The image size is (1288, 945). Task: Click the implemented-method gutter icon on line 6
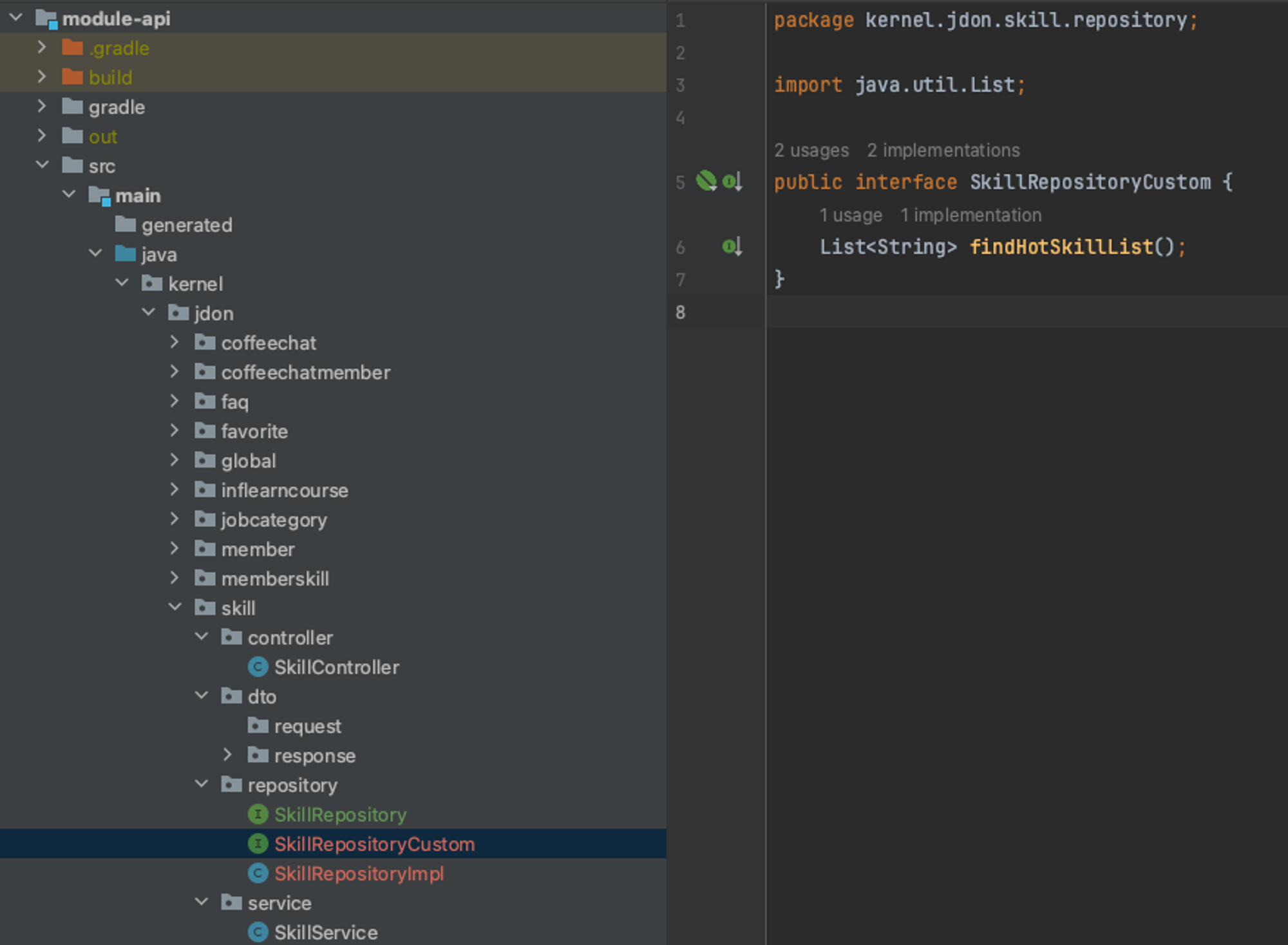click(732, 246)
